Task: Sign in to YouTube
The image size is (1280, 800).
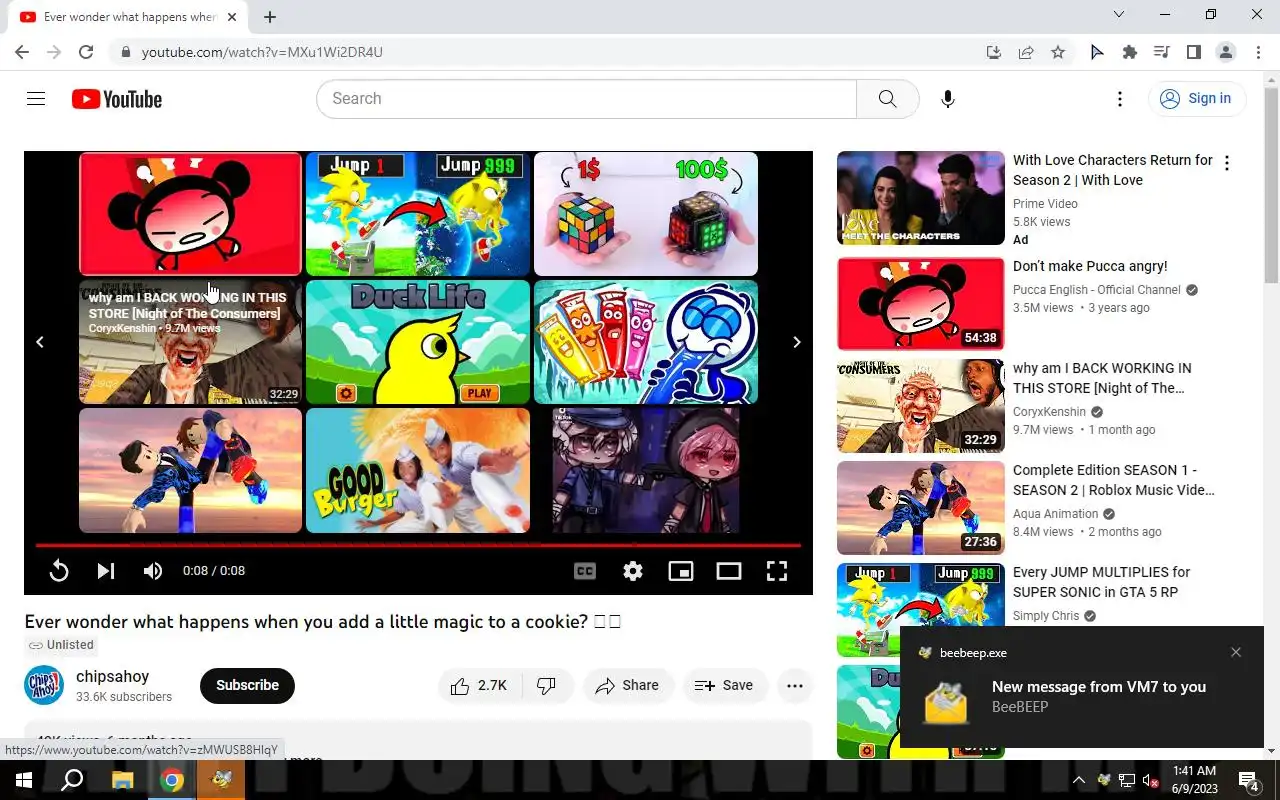Action: (x=1196, y=98)
